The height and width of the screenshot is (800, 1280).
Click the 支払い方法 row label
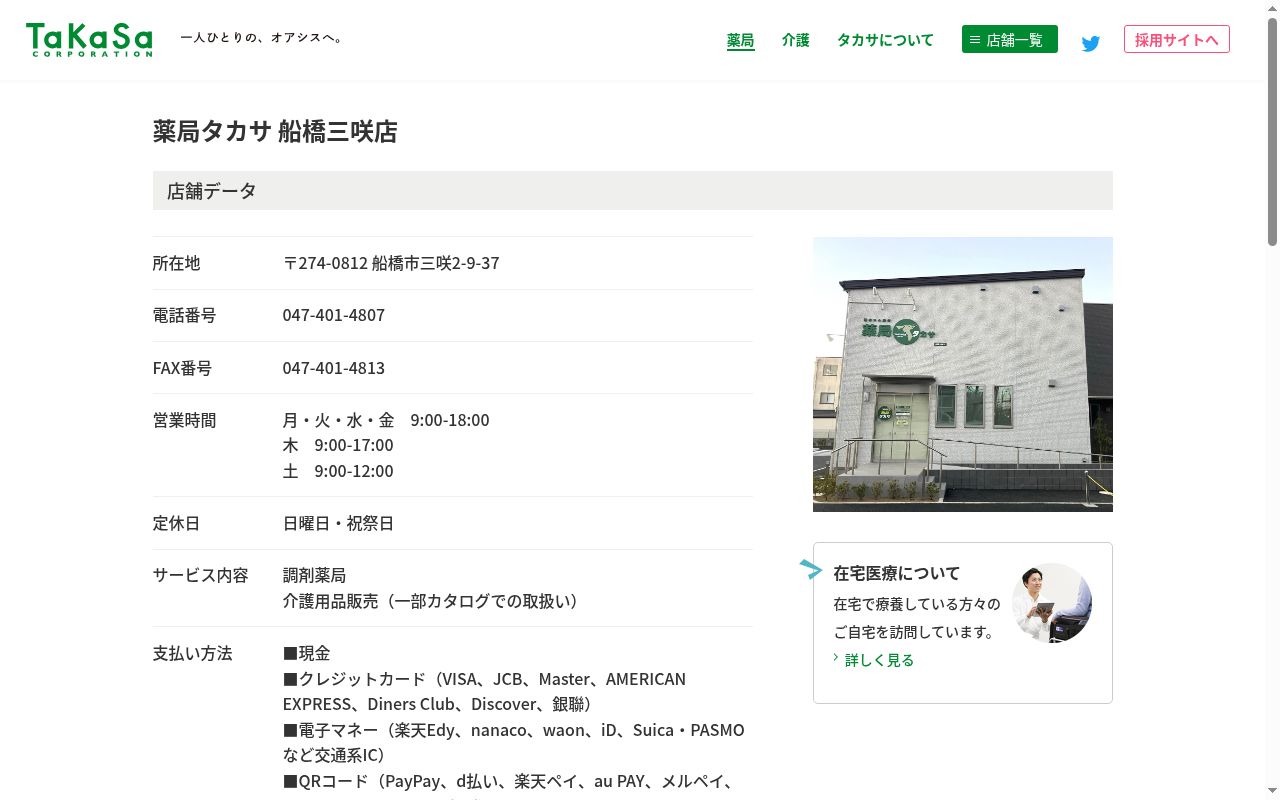(x=193, y=653)
